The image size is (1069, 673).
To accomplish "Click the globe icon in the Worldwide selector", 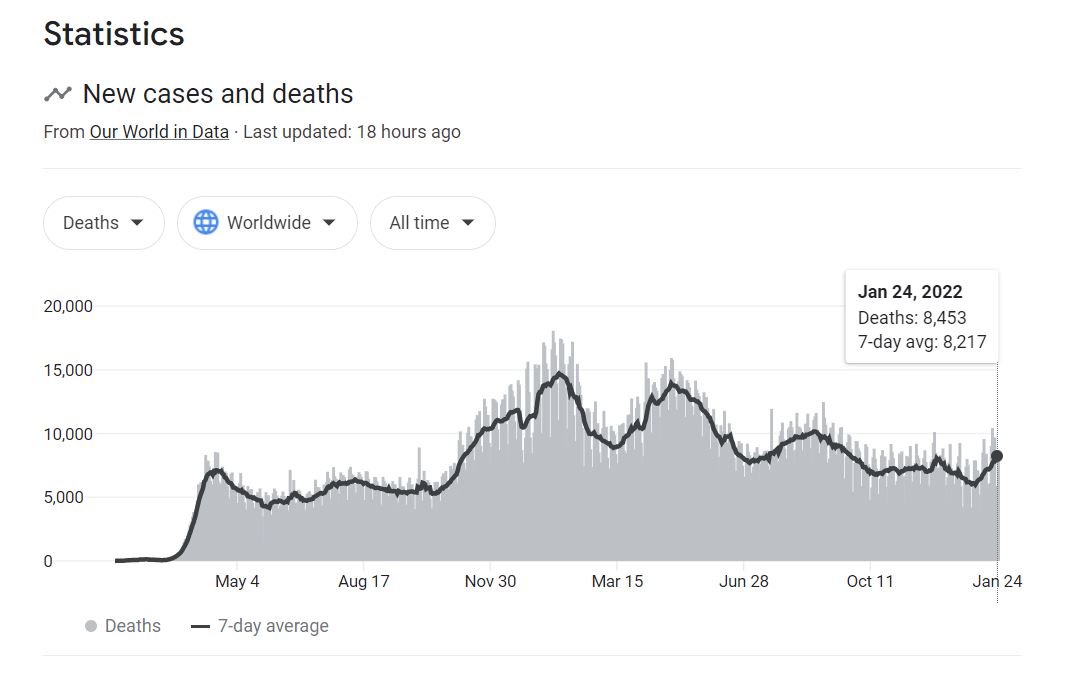I will [206, 223].
